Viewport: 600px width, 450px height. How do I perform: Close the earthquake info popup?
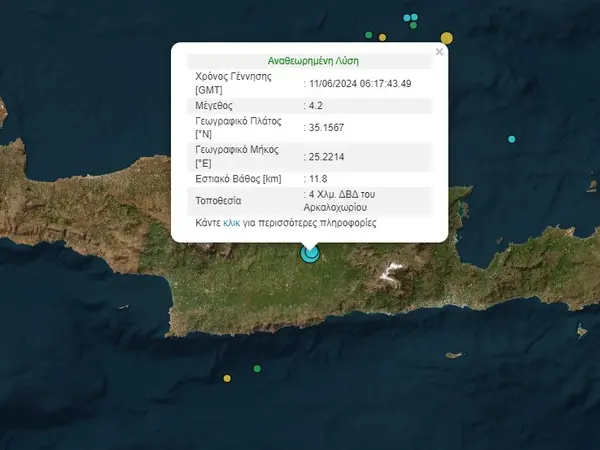[x=439, y=52]
